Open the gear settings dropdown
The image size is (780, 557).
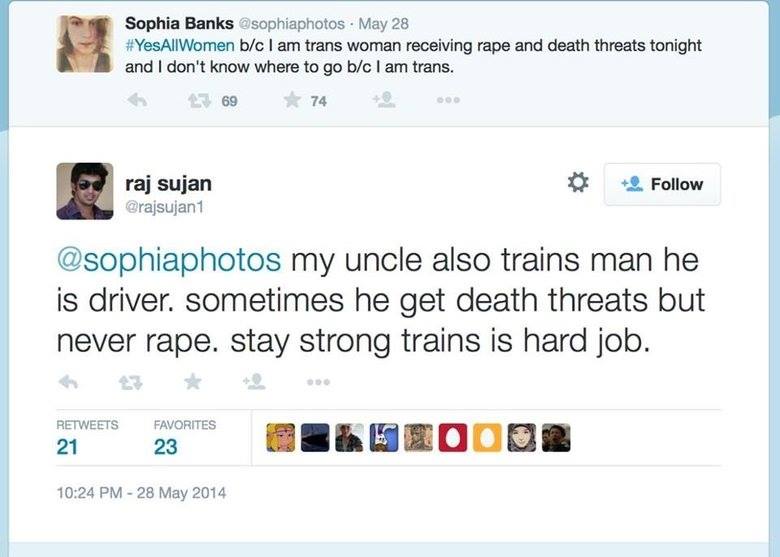577,183
